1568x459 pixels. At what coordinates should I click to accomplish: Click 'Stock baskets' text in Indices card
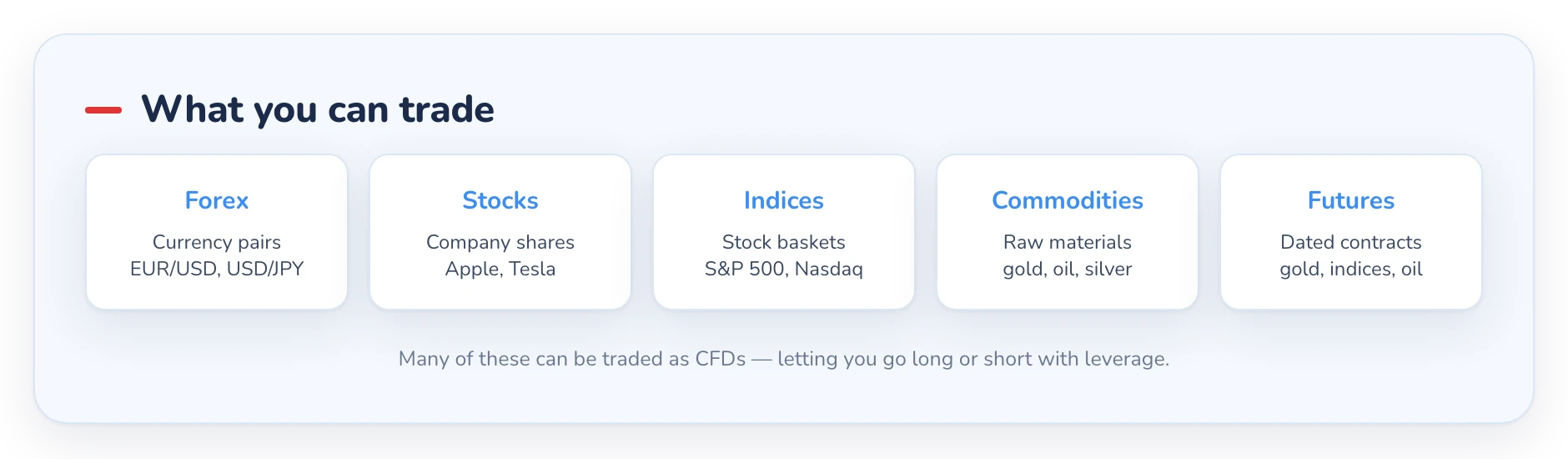784,242
